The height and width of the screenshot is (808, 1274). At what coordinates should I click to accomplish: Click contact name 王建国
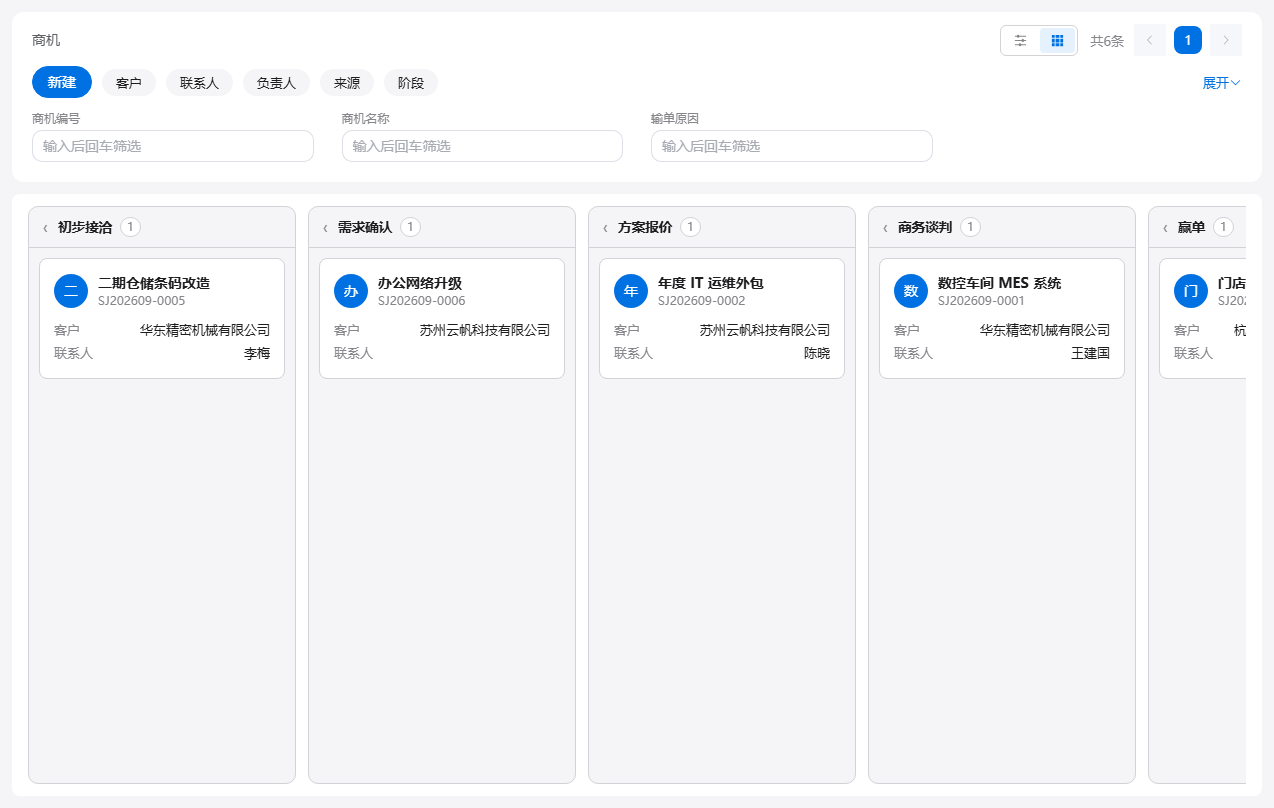[x=1091, y=353]
